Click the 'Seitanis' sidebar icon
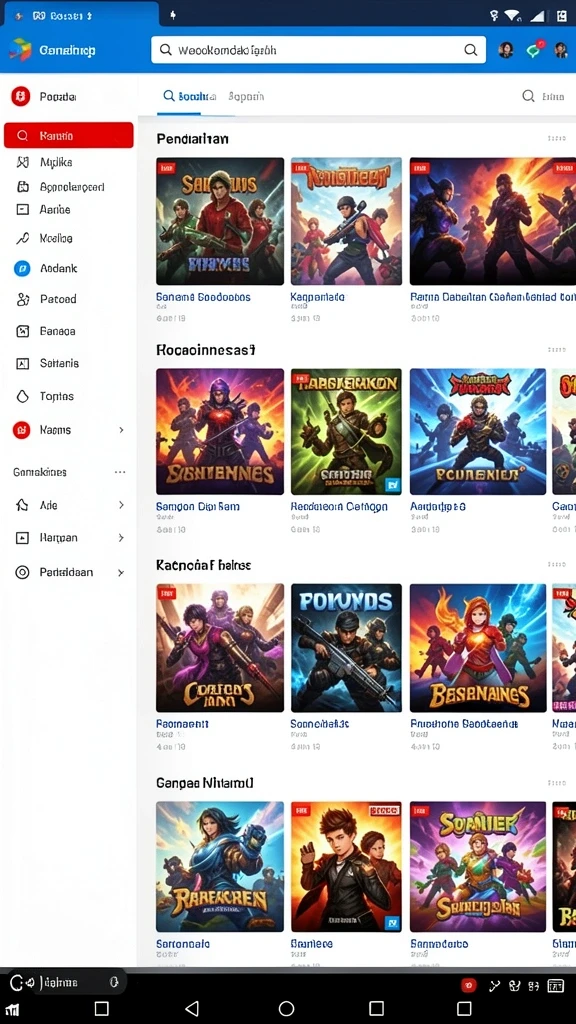 [x=23, y=363]
